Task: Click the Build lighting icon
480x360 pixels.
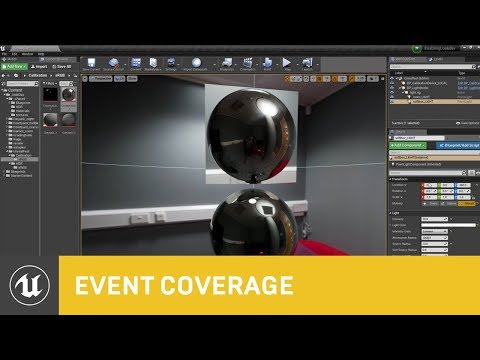Action: click(267, 63)
